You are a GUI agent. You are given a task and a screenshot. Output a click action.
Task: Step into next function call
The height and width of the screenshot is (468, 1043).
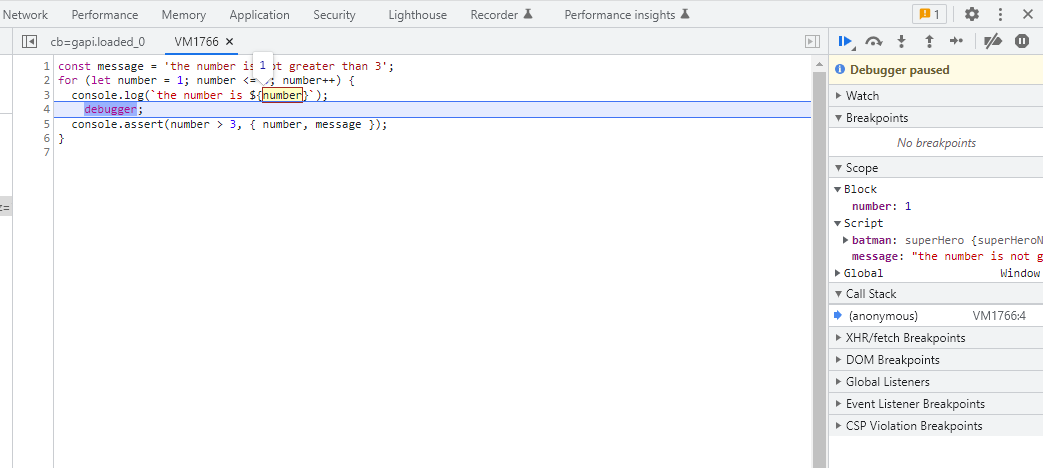(901, 41)
